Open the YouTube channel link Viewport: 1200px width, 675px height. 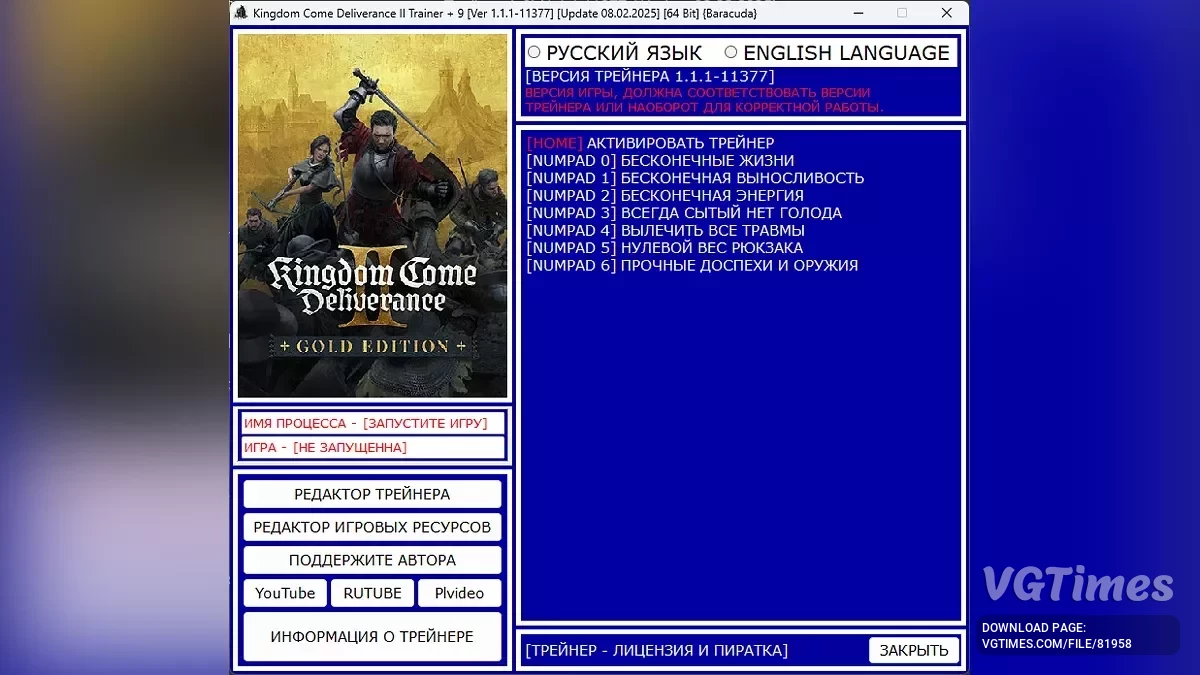point(284,593)
